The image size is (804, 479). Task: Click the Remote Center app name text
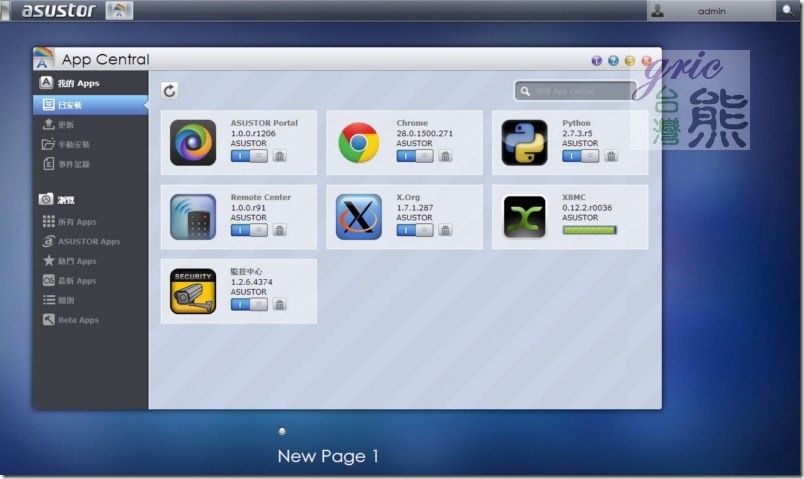(260, 197)
